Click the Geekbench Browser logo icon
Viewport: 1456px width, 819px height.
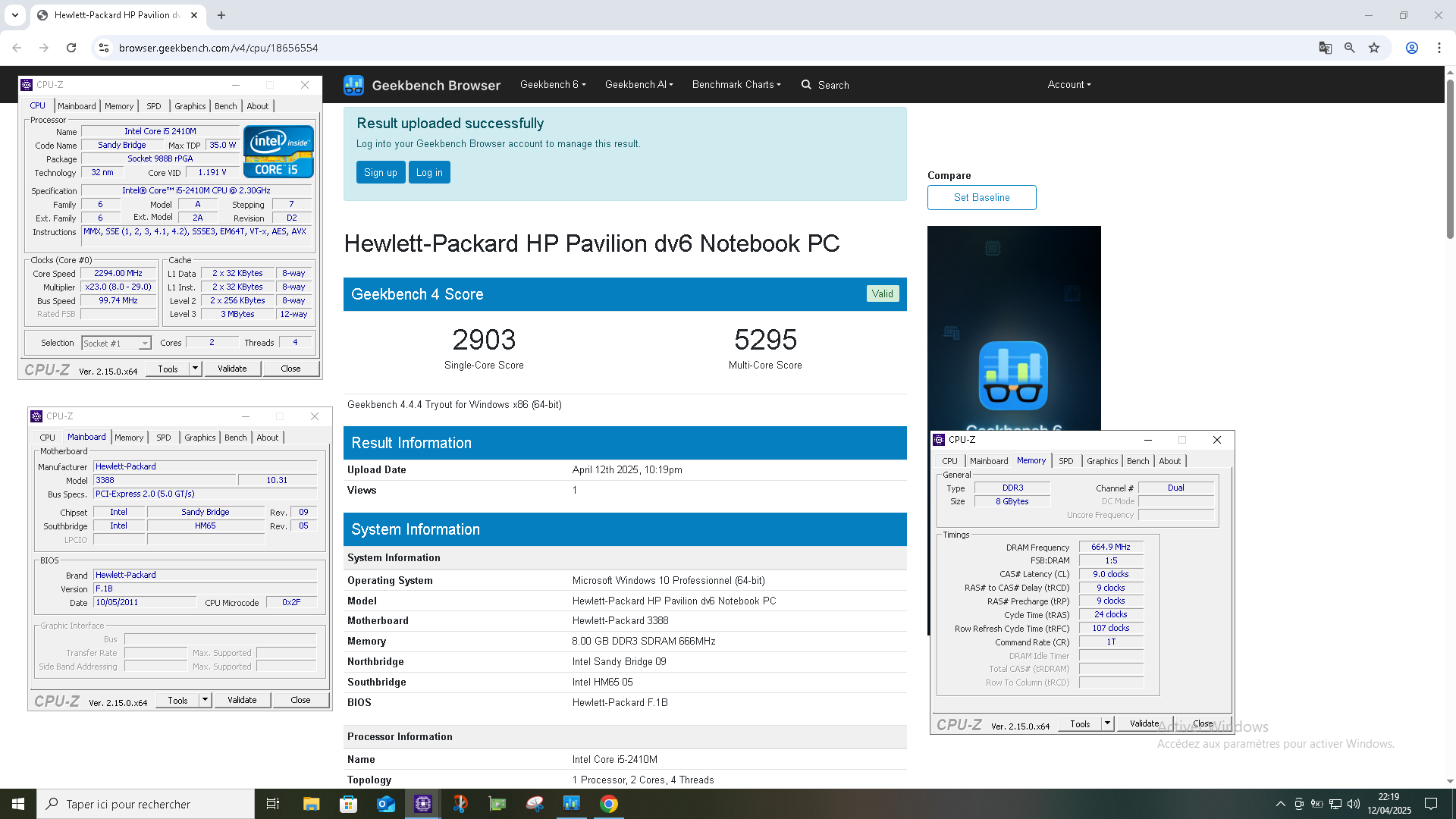(x=353, y=85)
